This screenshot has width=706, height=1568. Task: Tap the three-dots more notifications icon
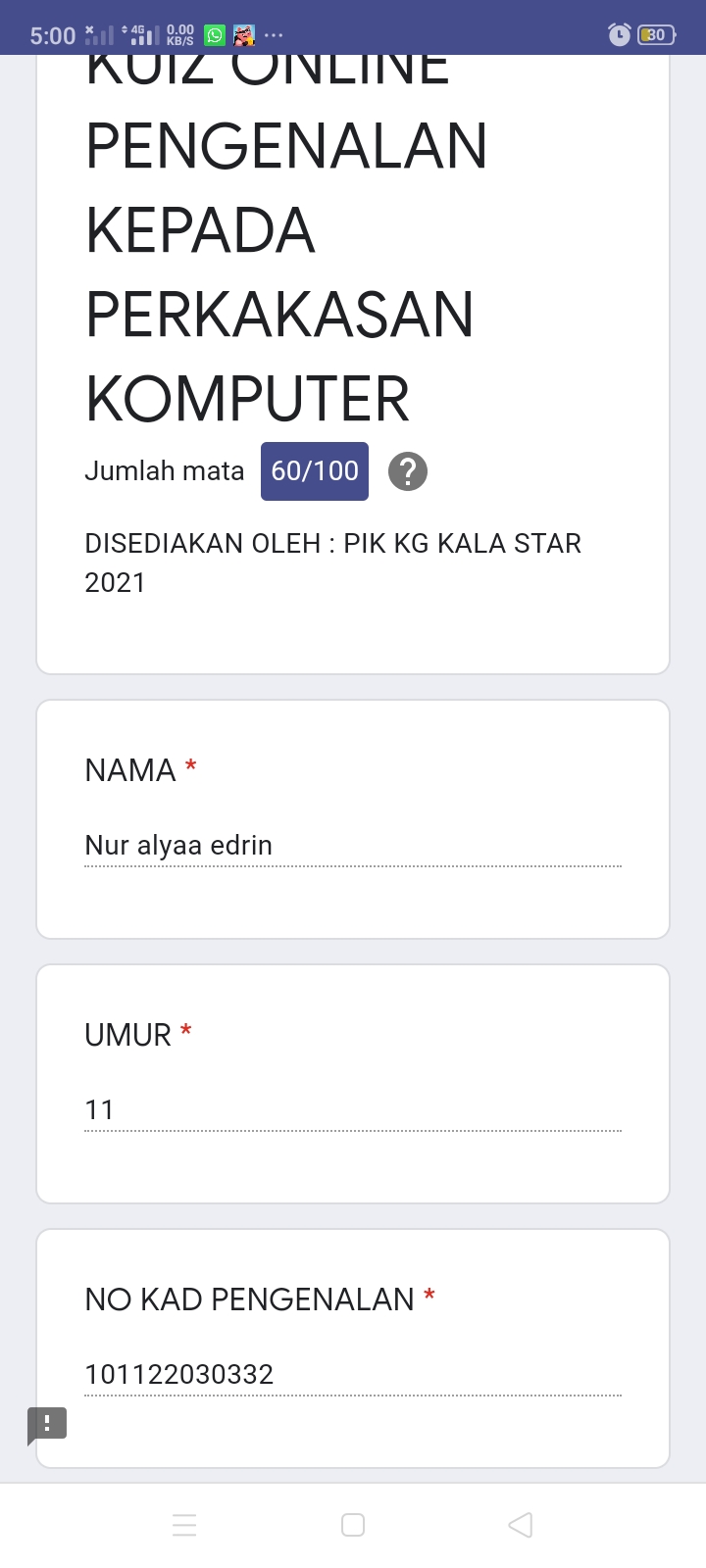(274, 35)
